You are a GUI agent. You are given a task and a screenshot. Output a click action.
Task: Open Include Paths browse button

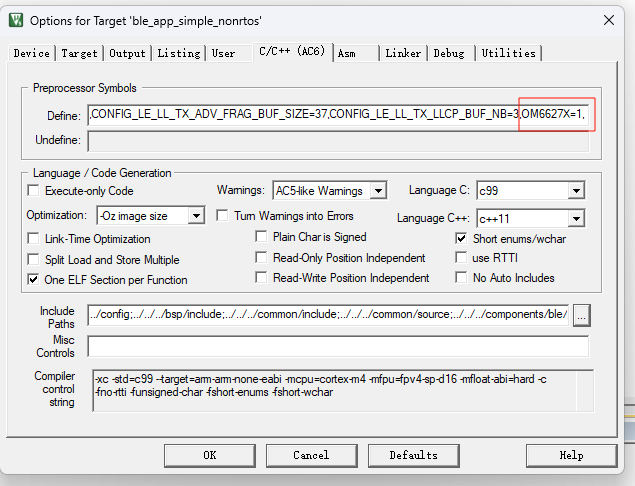[581, 315]
